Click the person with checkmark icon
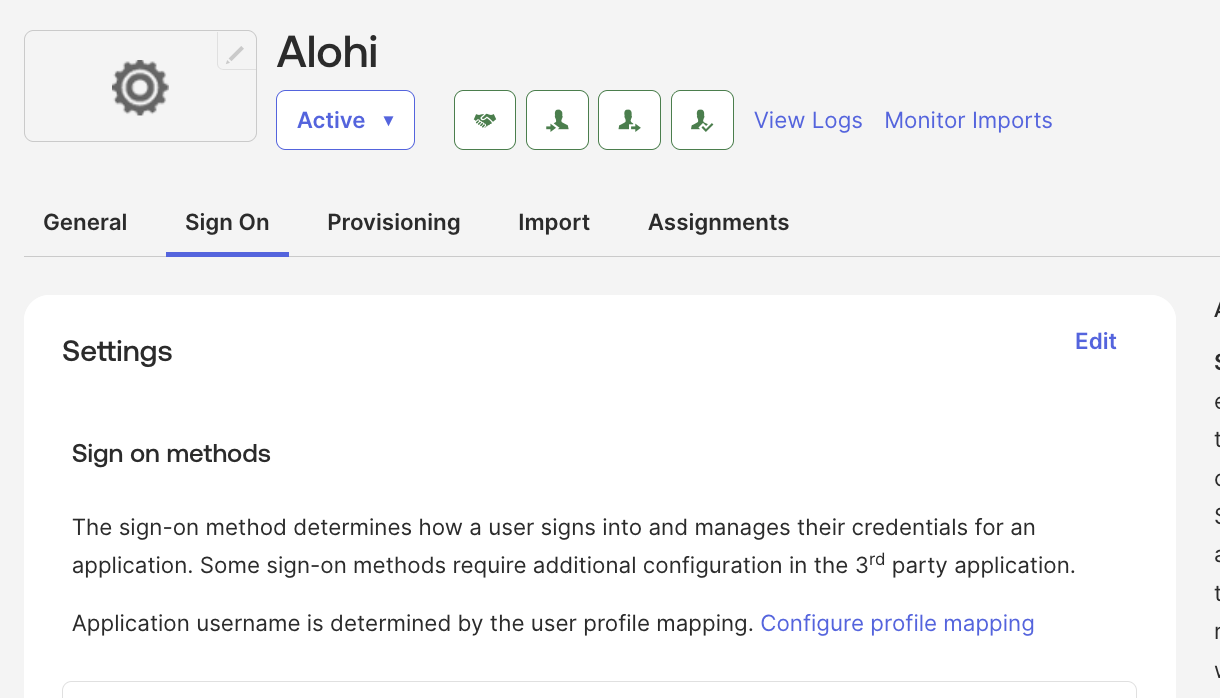This screenshot has height=698, width=1220. (702, 120)
